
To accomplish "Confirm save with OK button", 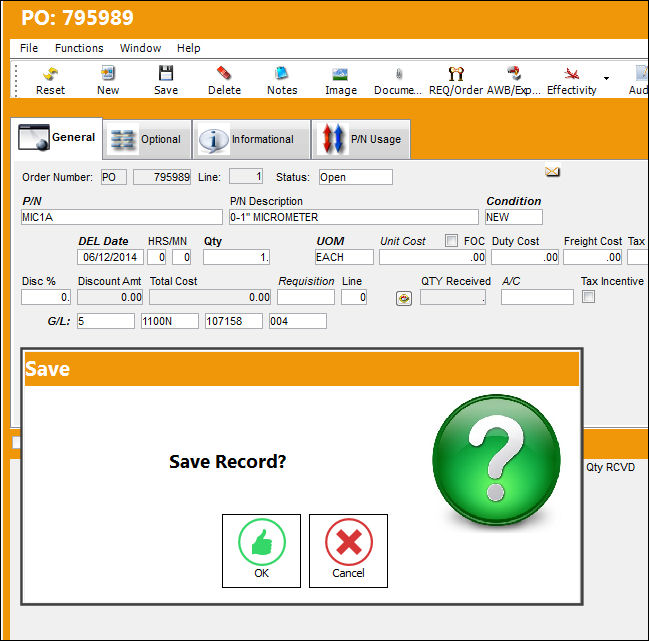I will [x=261, y=551].
